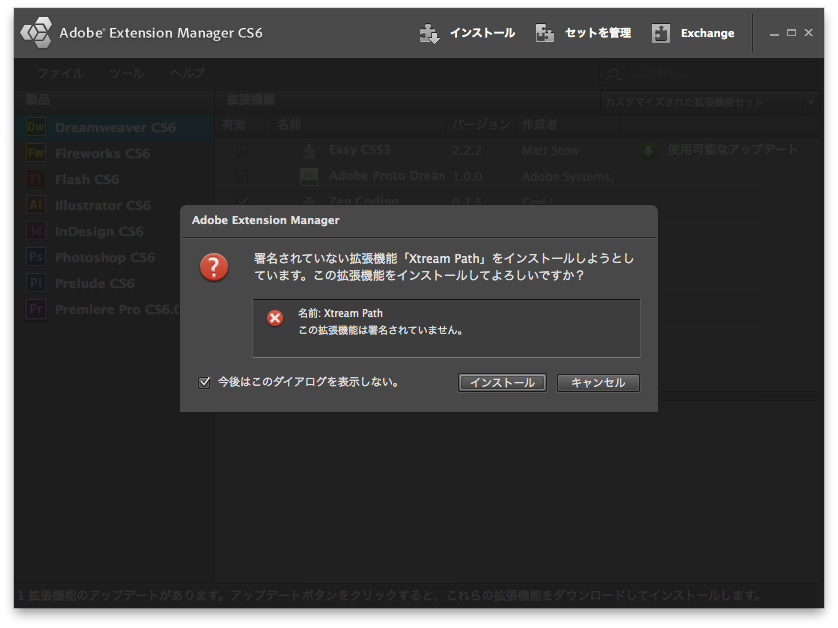Click version 1.0.0 cell

(467, 176)
